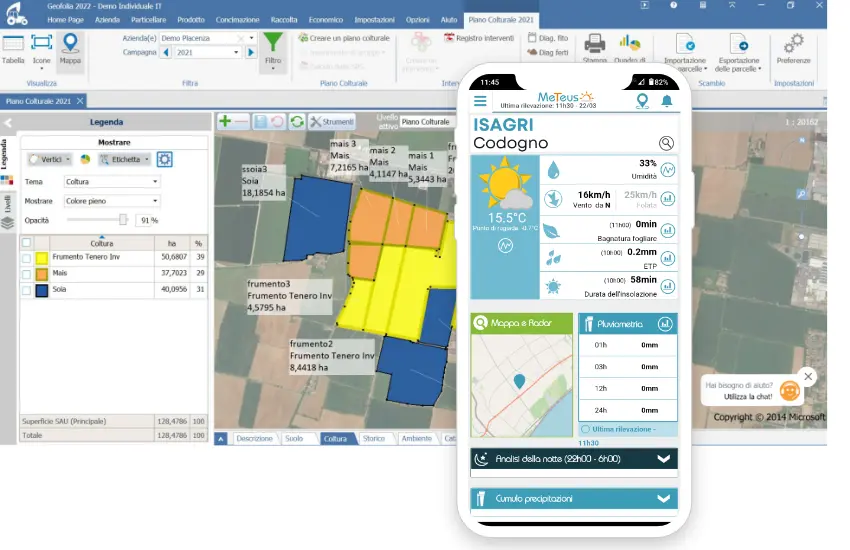Open the Particellare menu
Image resolution: width=850 pixels, height=550 pixels.
(149, 20)
